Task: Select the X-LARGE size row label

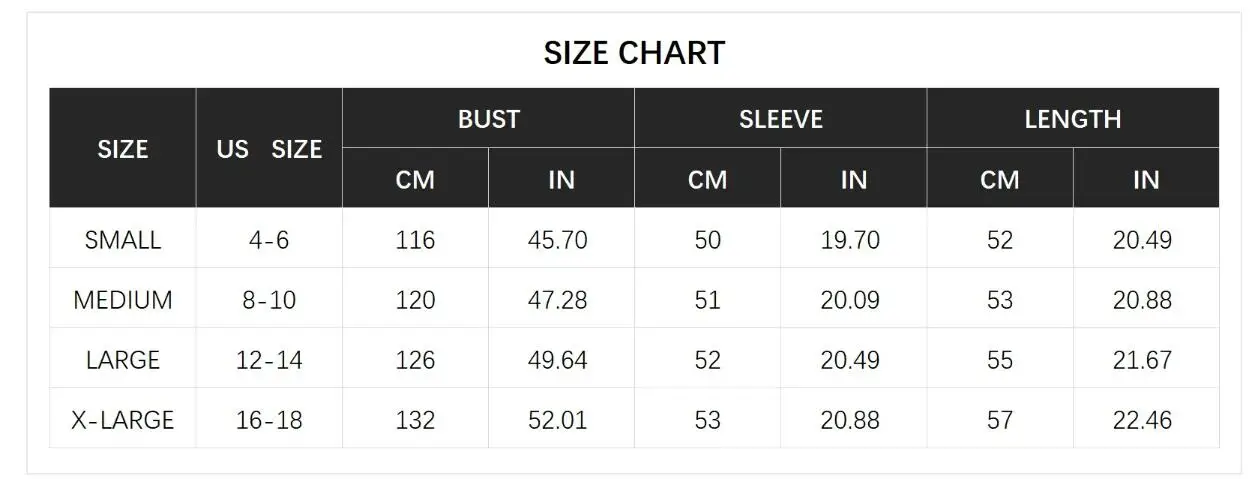Action: [123, 420]
